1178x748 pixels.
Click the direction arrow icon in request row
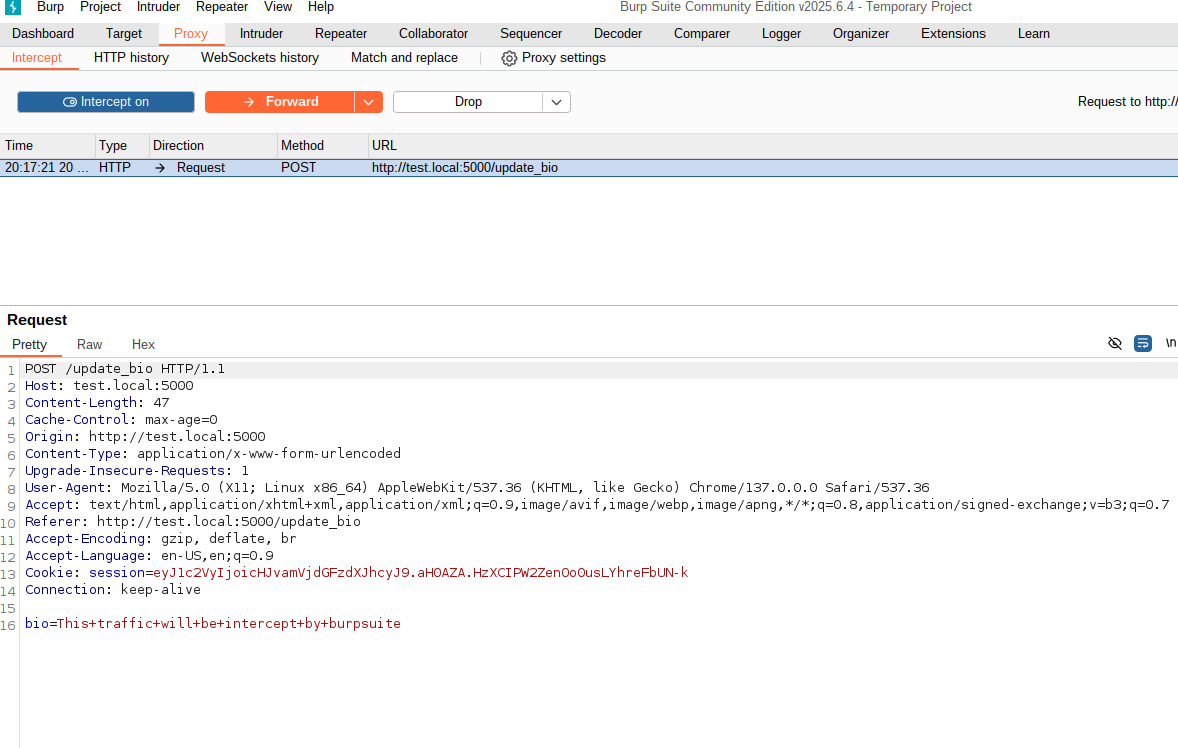tap(160, 168)
